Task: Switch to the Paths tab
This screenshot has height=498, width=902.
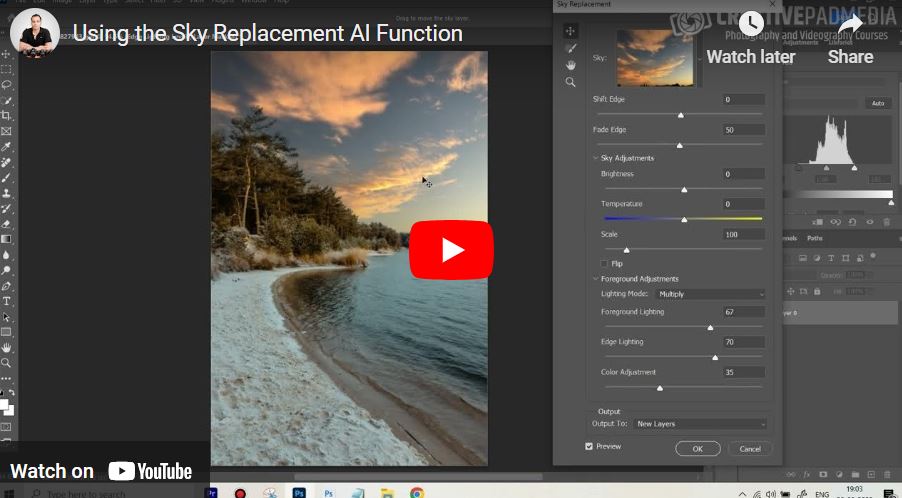Action: coord(815,238)
